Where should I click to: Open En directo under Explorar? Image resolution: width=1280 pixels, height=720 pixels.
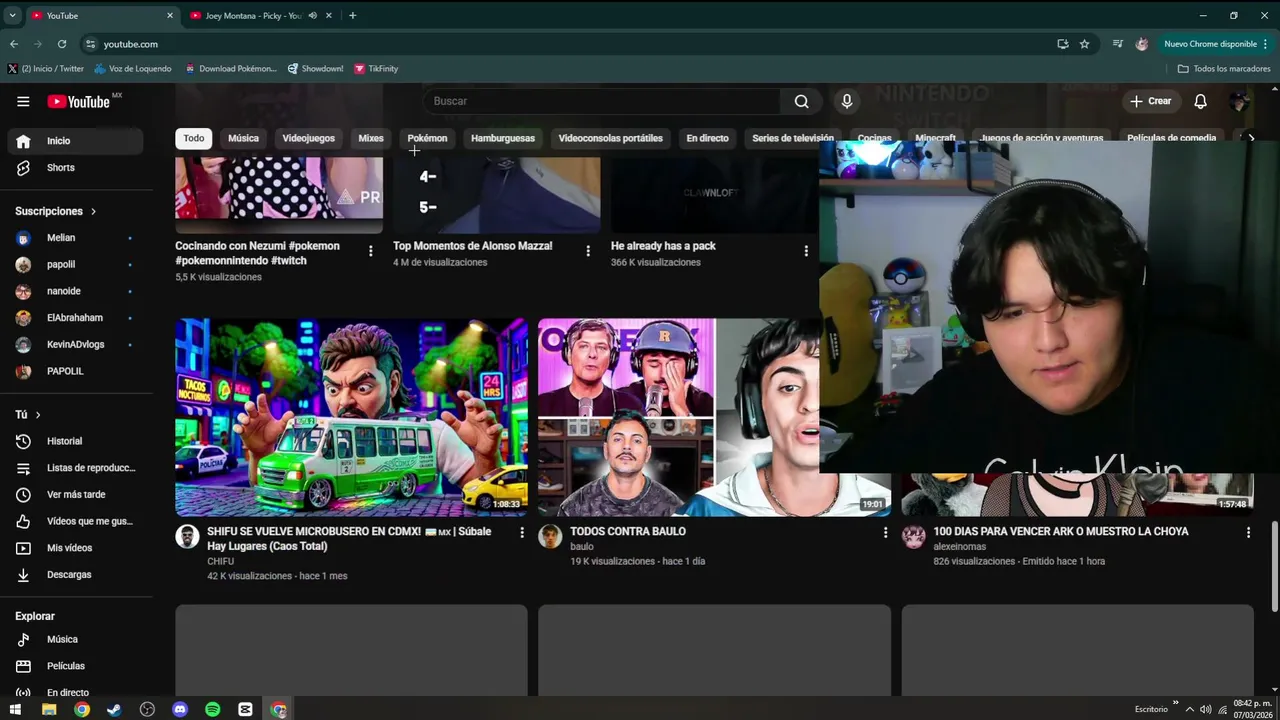pos(75,691)
